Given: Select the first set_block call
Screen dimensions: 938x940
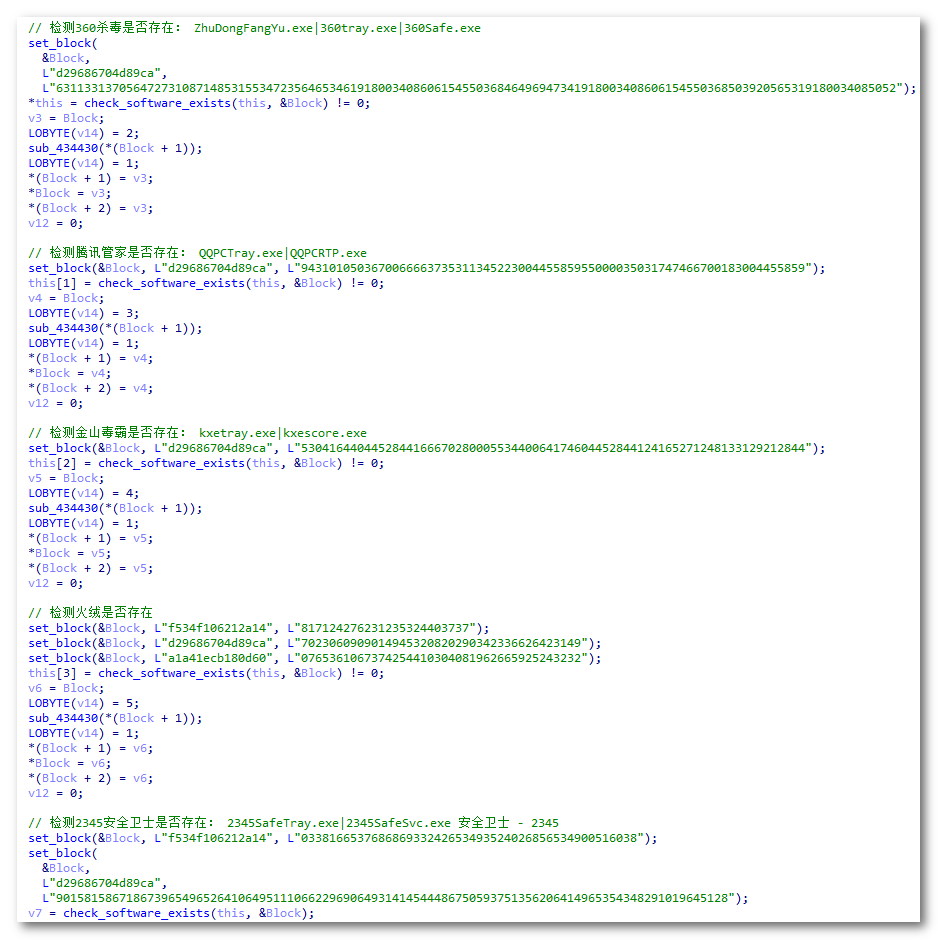Looking at the screenshot, I should click(x=61, y=43).
